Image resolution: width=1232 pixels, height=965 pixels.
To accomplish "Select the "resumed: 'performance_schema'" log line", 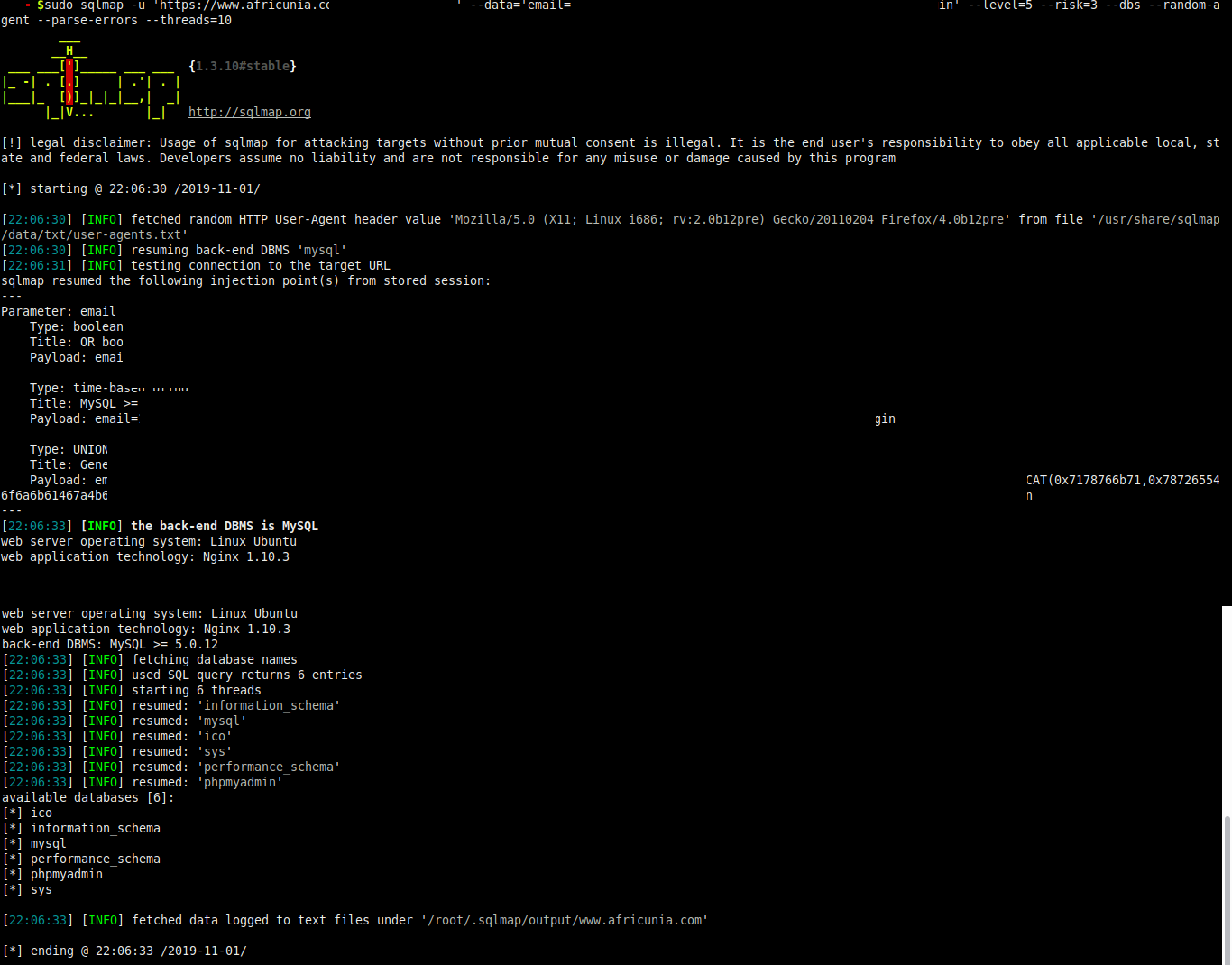I will 171,767.
